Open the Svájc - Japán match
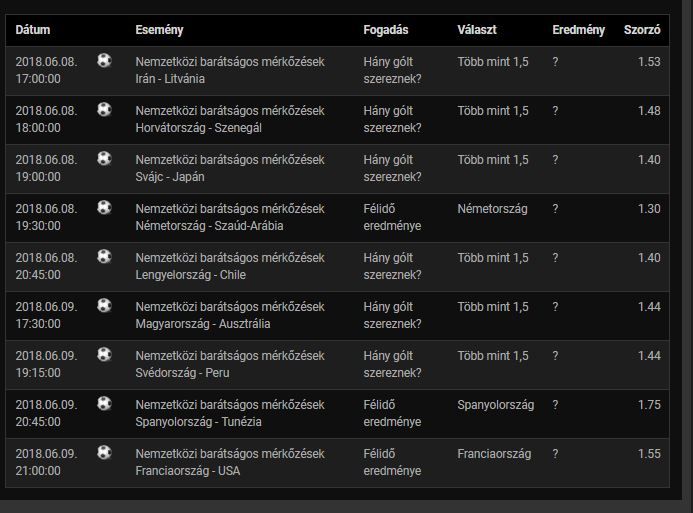This screenshot has width=693, height=513. pyautogui.click(x=177, y=176)
